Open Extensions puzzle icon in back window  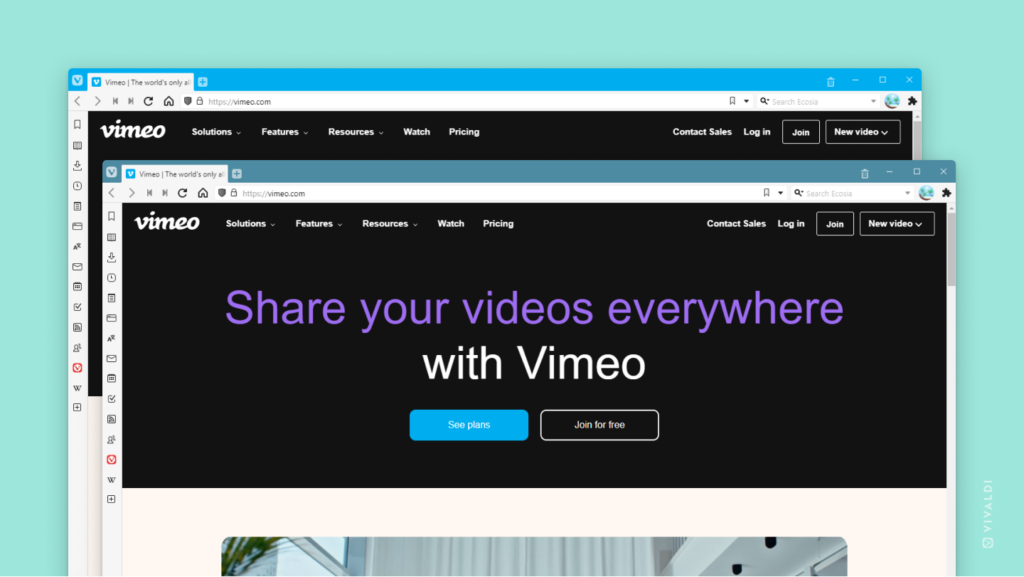(x=912, y=101)
